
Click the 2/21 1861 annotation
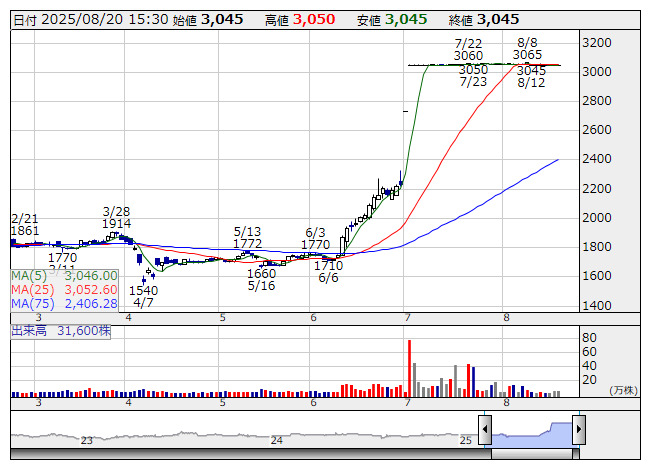tap(25, 224)
